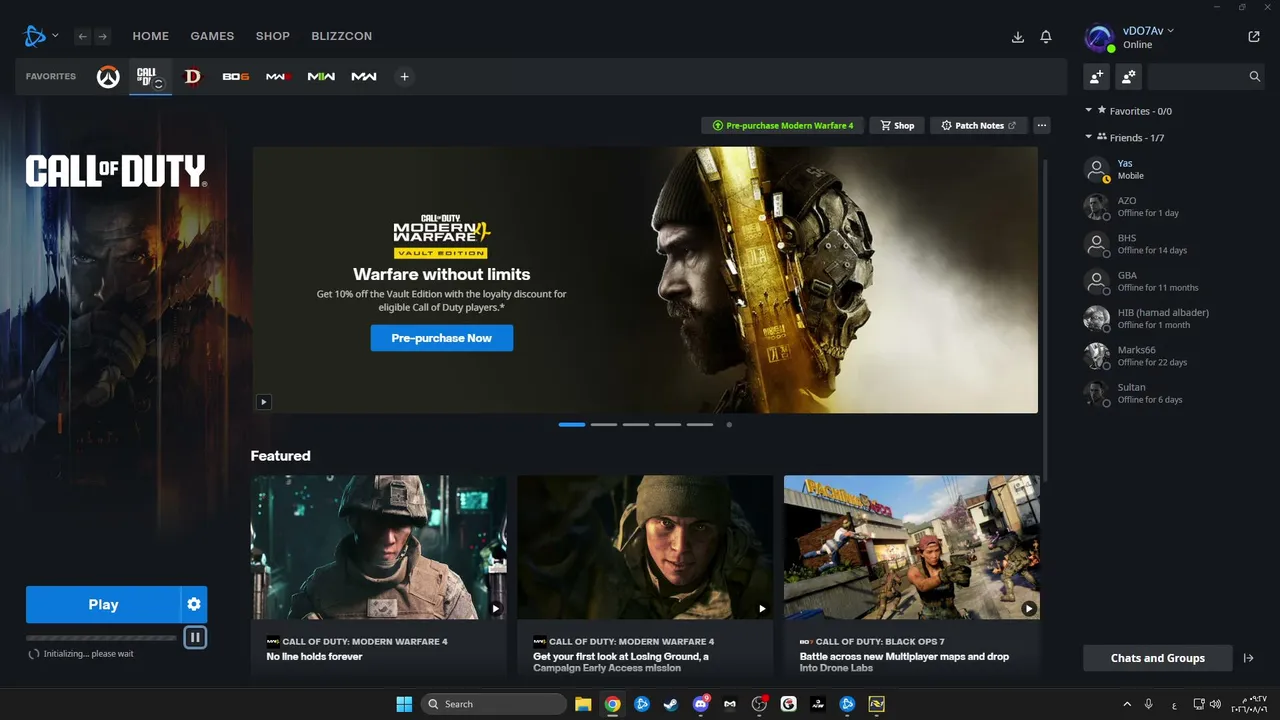1280x720 pixels.
Task: Click the Pre-purchase Now button
Action: pos(442,338)
